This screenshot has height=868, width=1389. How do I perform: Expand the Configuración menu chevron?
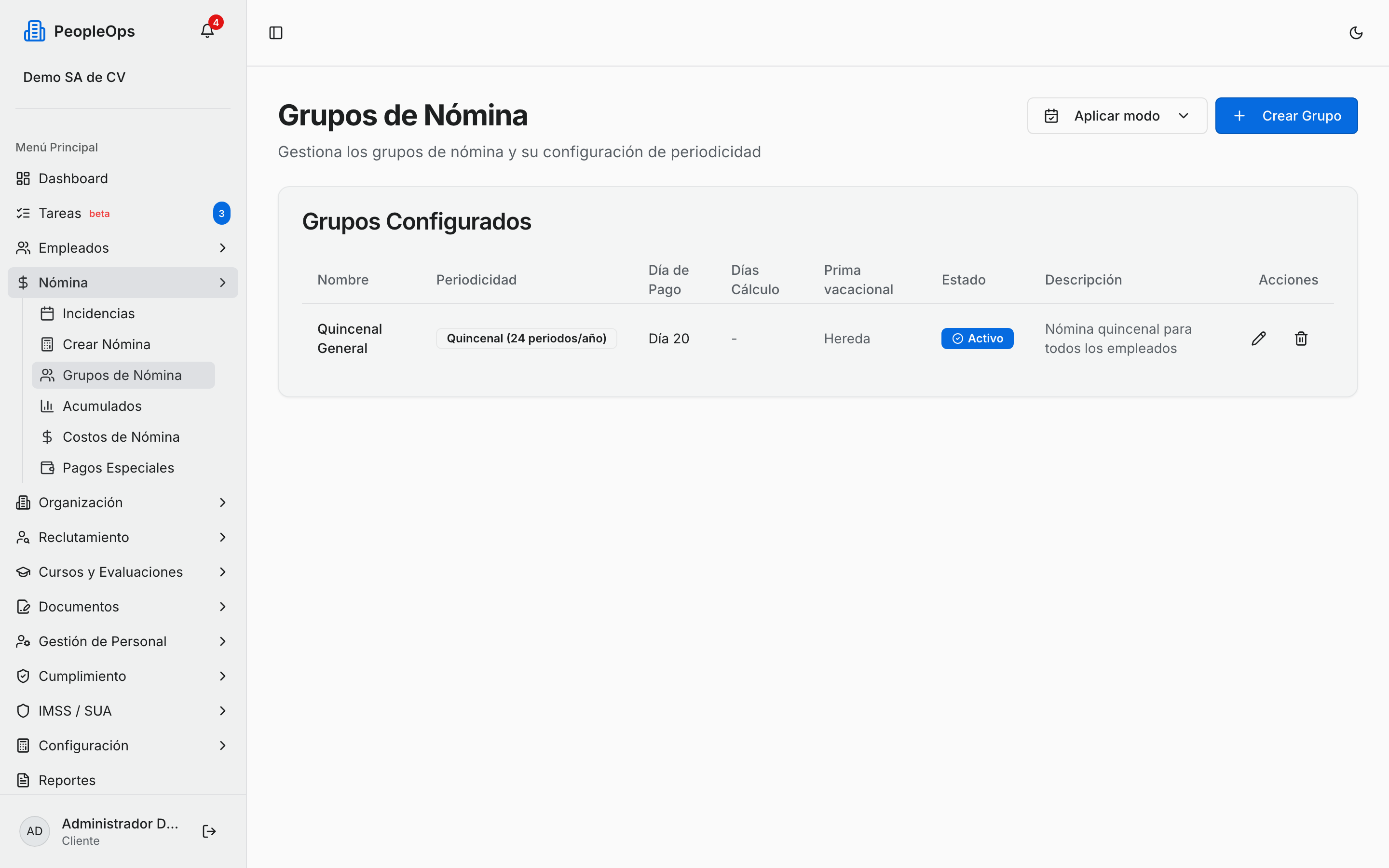(223, 746)
